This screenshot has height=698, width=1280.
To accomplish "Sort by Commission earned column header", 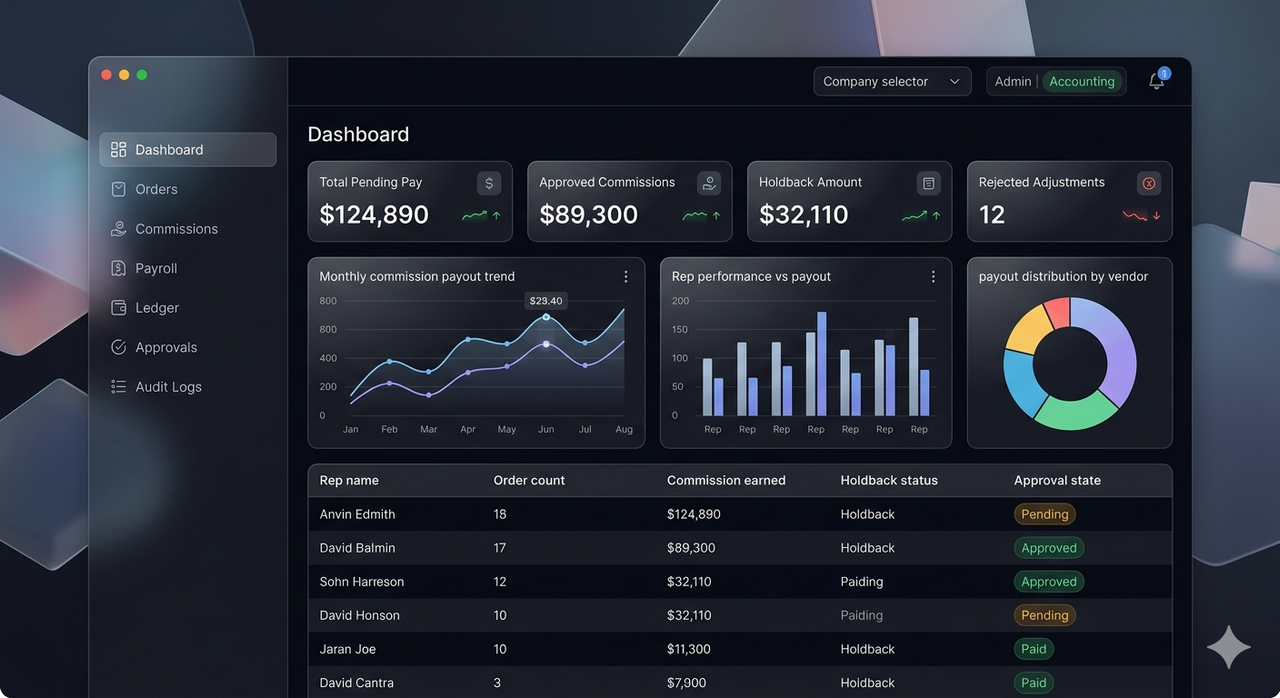I will coord(726,481).
